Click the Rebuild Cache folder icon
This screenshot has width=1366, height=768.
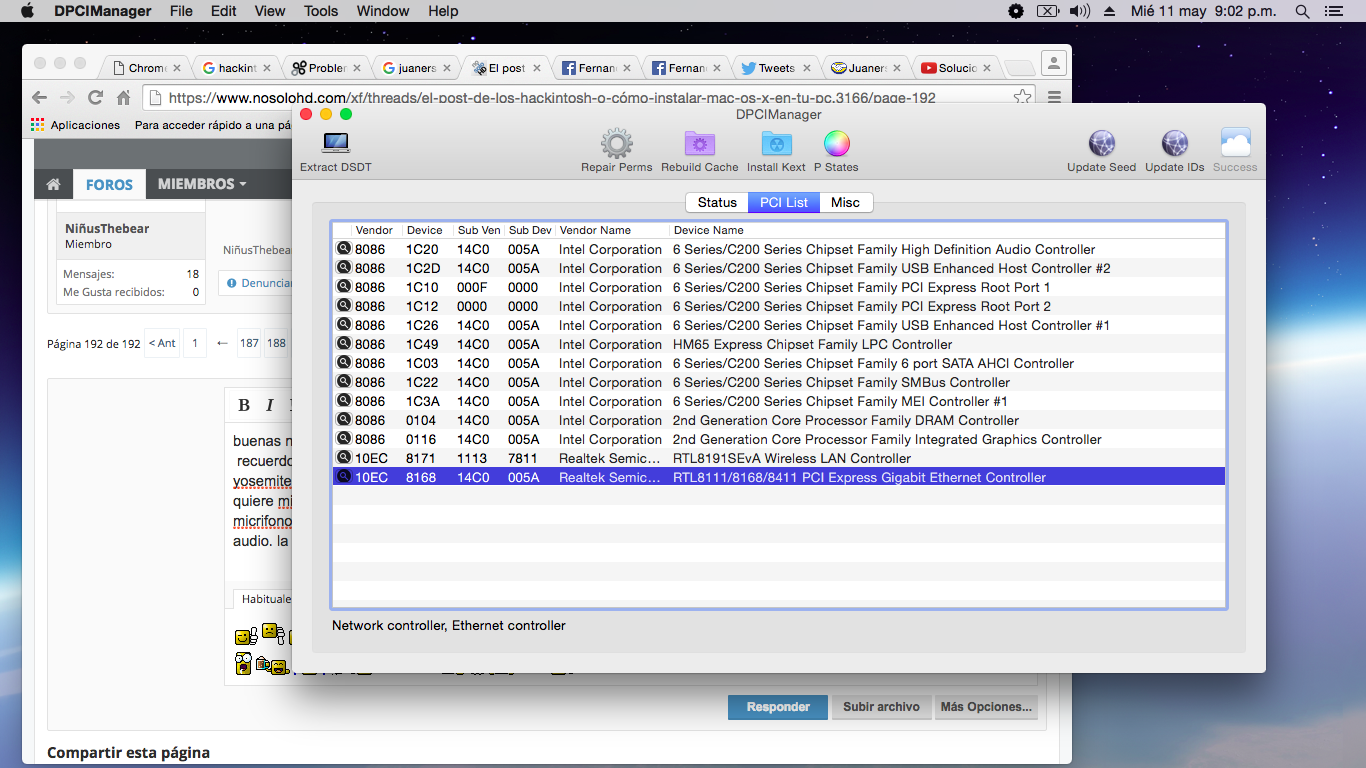[700, 143]
